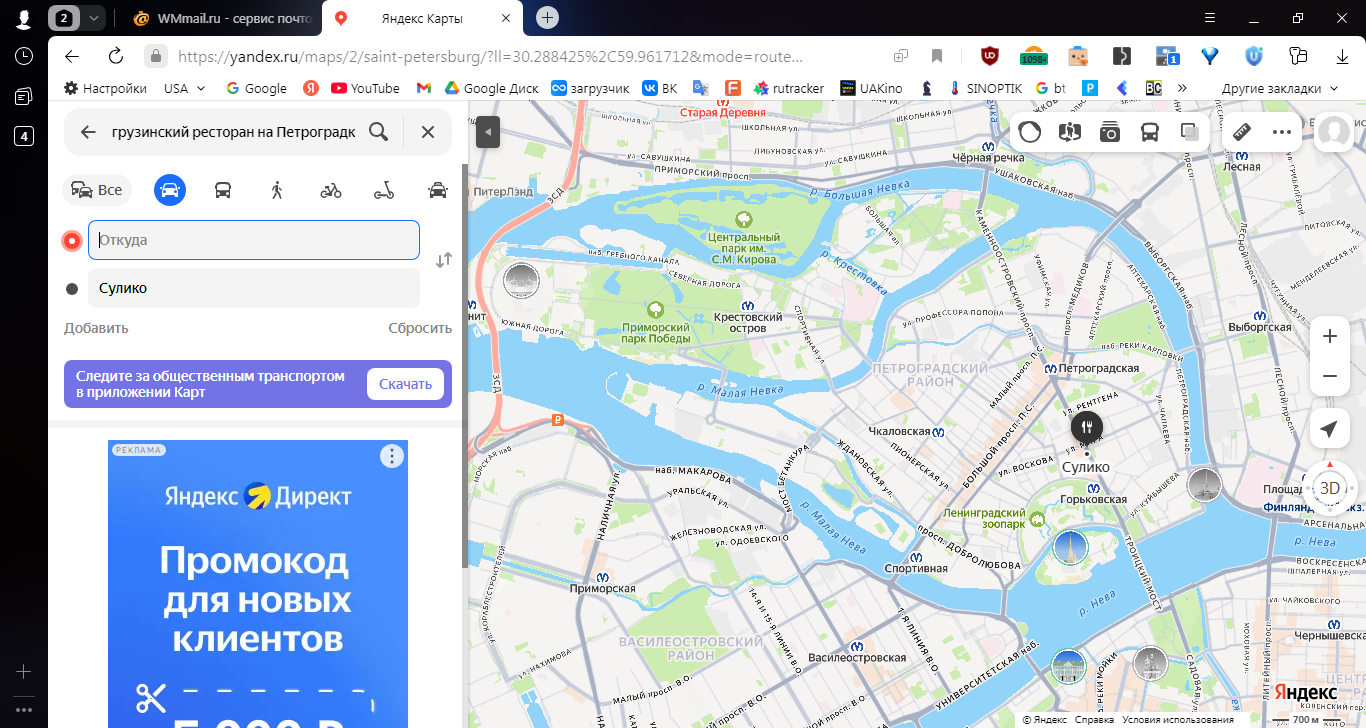Locate my position on the map
Image resolution: width=1366 pixels, height=728 pixels.
pos(1330,429)
